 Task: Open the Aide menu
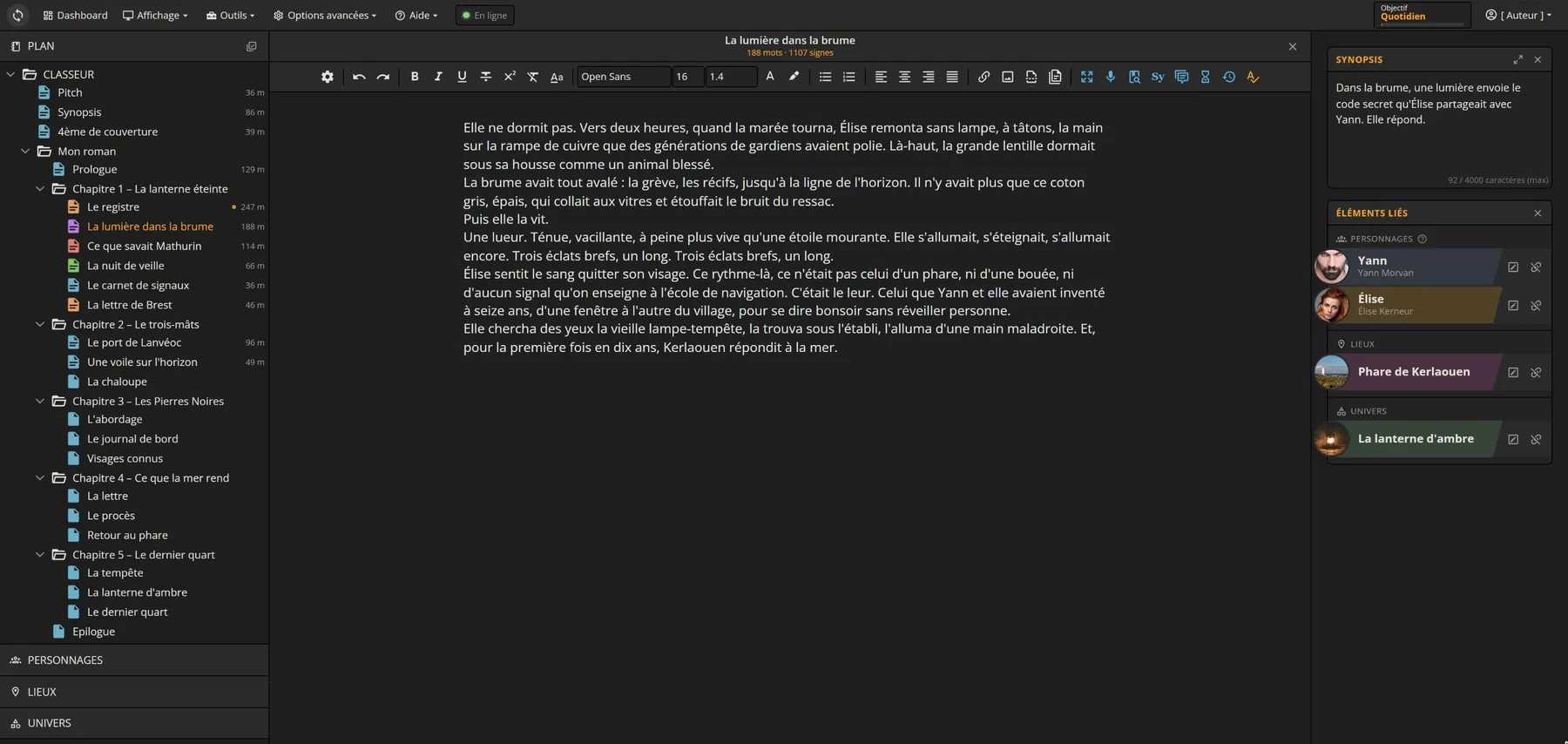point(416,15)
